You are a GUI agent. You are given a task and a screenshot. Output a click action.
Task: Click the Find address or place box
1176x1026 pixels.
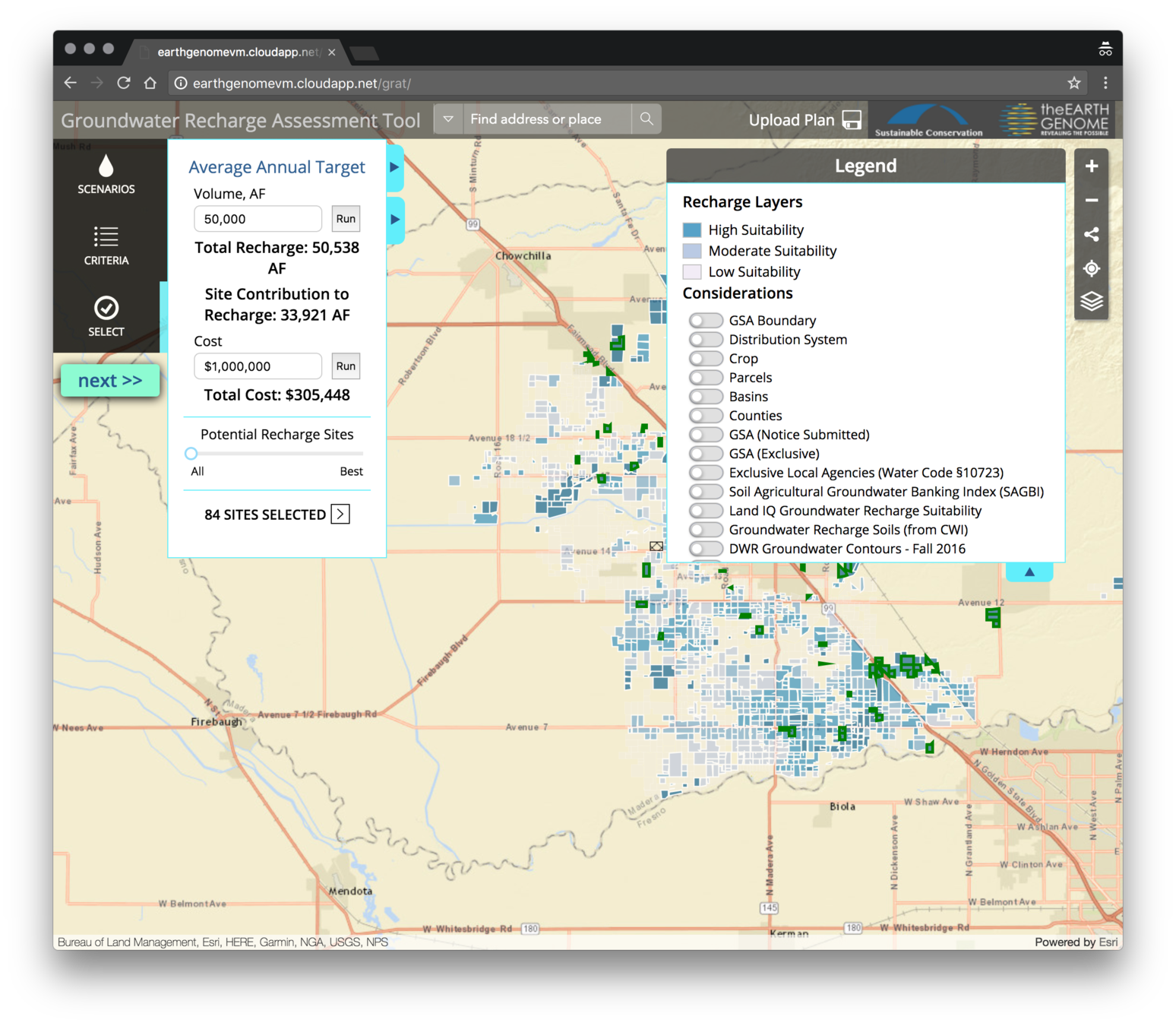click(547, 119)
